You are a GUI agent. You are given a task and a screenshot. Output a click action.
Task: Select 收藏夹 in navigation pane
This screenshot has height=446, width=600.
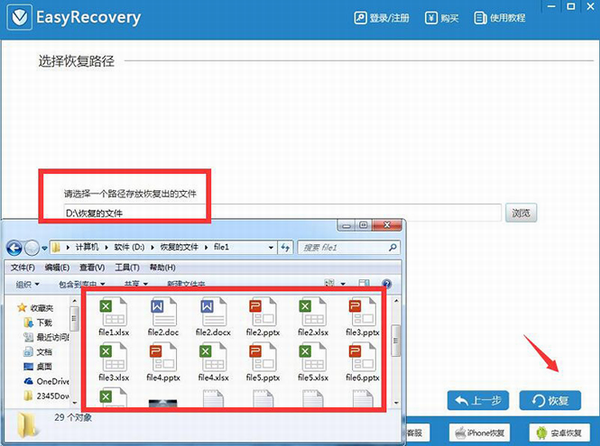[35, 308]
